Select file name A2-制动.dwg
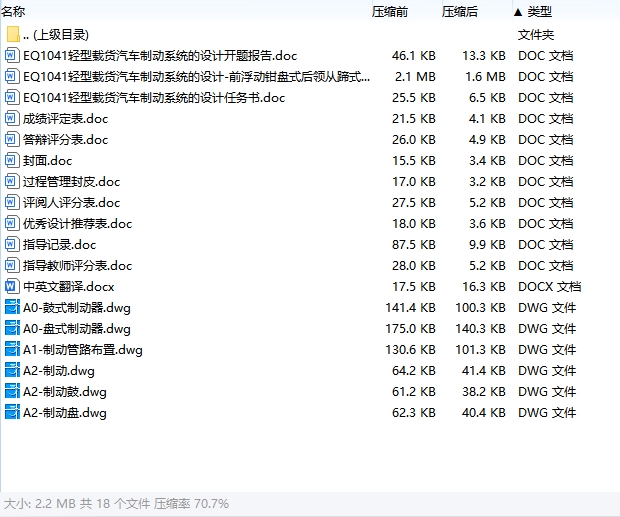The image size is (620, 517). (x=59, y=371)
